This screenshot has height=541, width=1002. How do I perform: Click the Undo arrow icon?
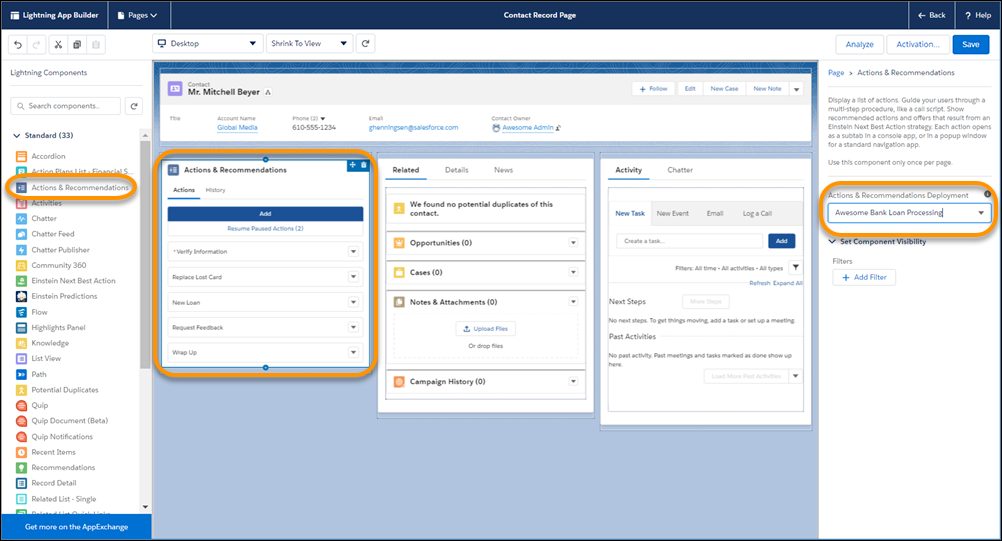click(17, 44)
